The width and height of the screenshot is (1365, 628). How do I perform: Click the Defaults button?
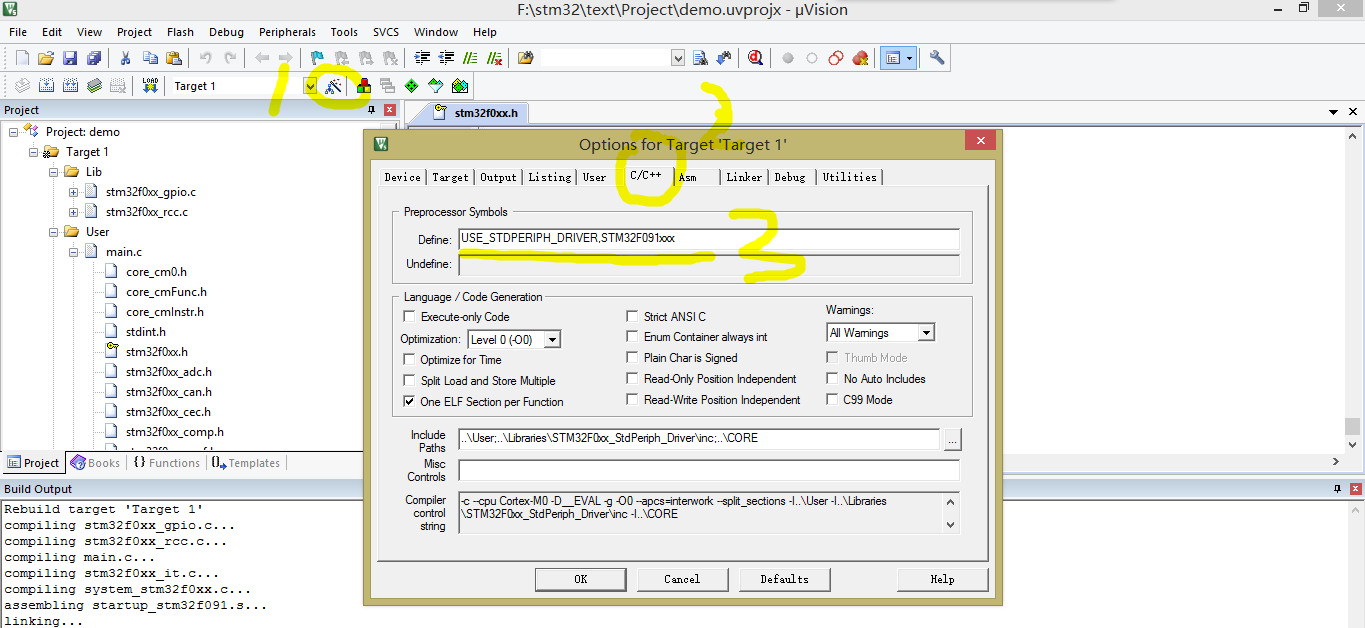click(x=784, y=579)
